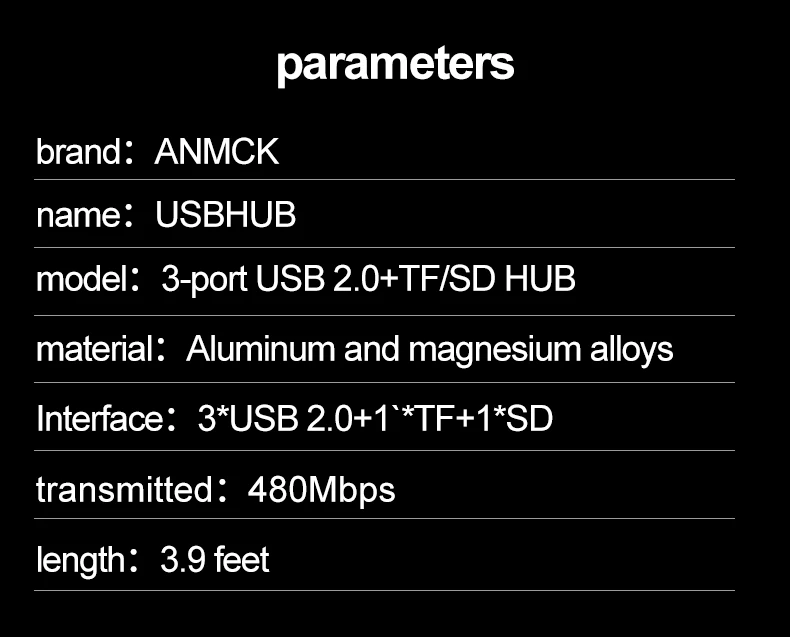790x637 pixels.
Task: Click the "brand" label
Action: (x=78, y=152)
